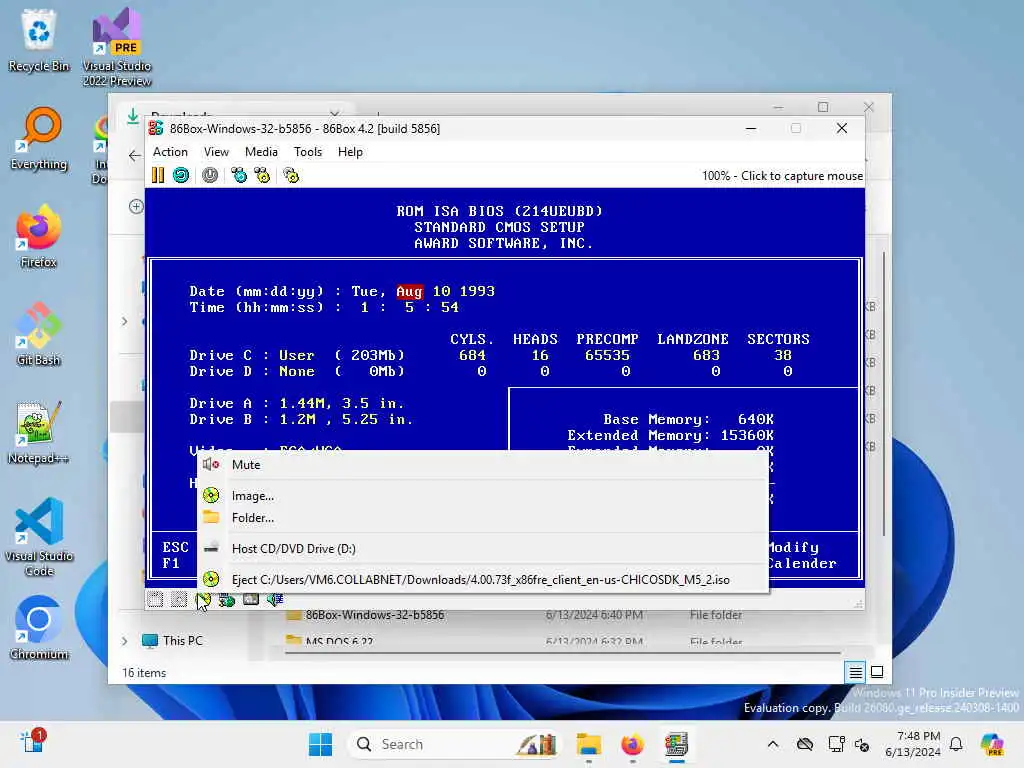Open Firefox from taskbar
1024x768 pixels.
tap(632, 744)
